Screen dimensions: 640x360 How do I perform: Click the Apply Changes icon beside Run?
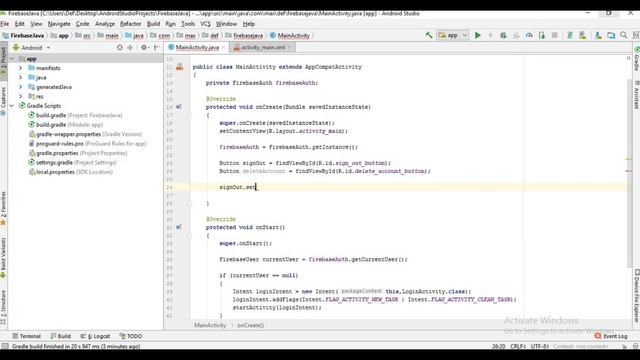coord(490,36)
